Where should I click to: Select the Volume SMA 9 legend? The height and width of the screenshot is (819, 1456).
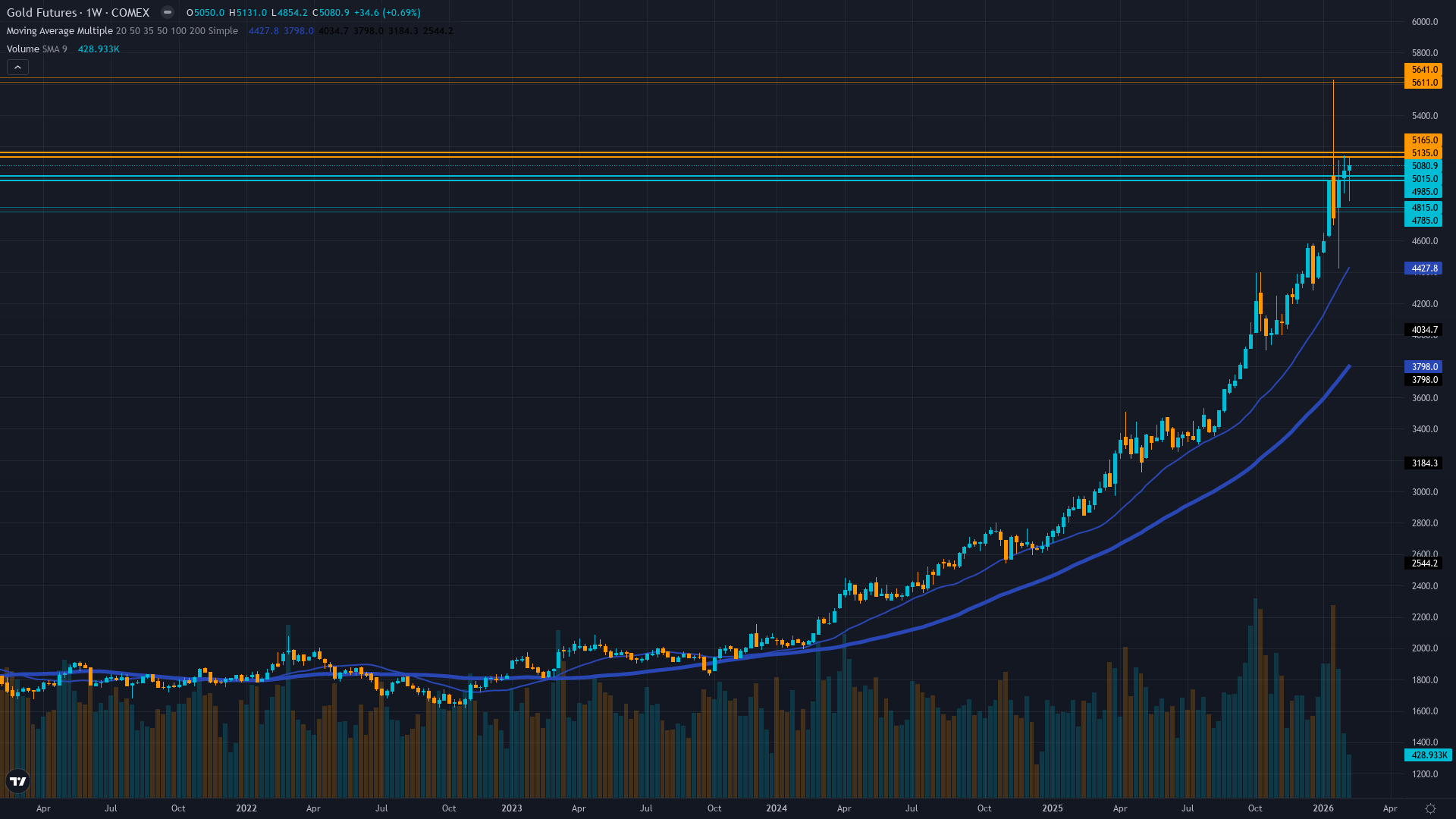tap(37, 49)
